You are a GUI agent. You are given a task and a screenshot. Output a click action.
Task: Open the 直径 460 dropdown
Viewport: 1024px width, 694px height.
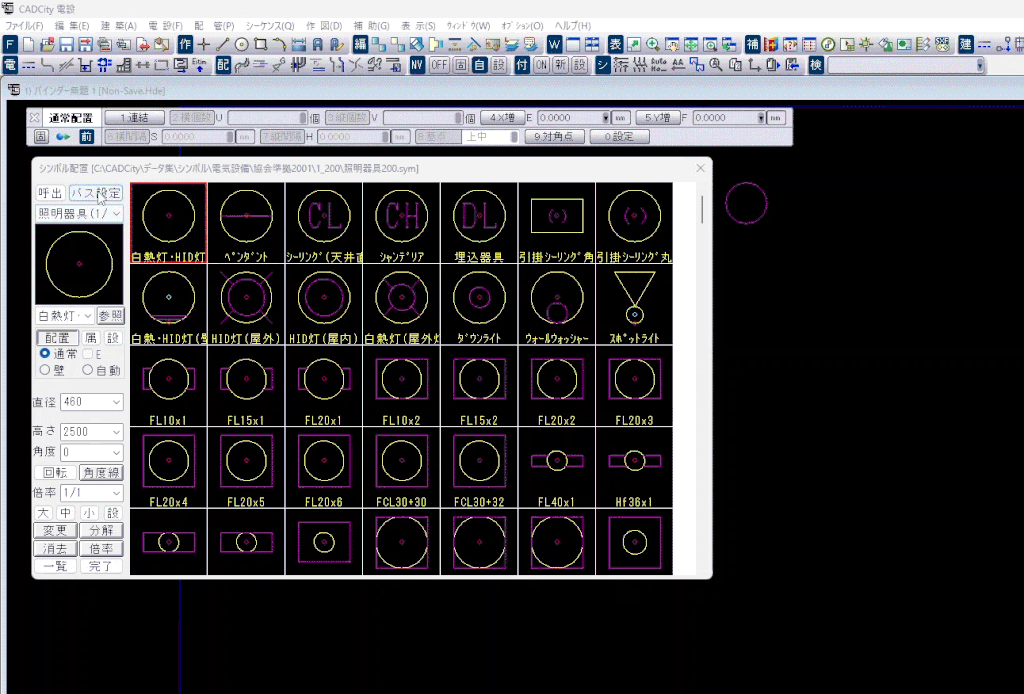coord(91,402)
